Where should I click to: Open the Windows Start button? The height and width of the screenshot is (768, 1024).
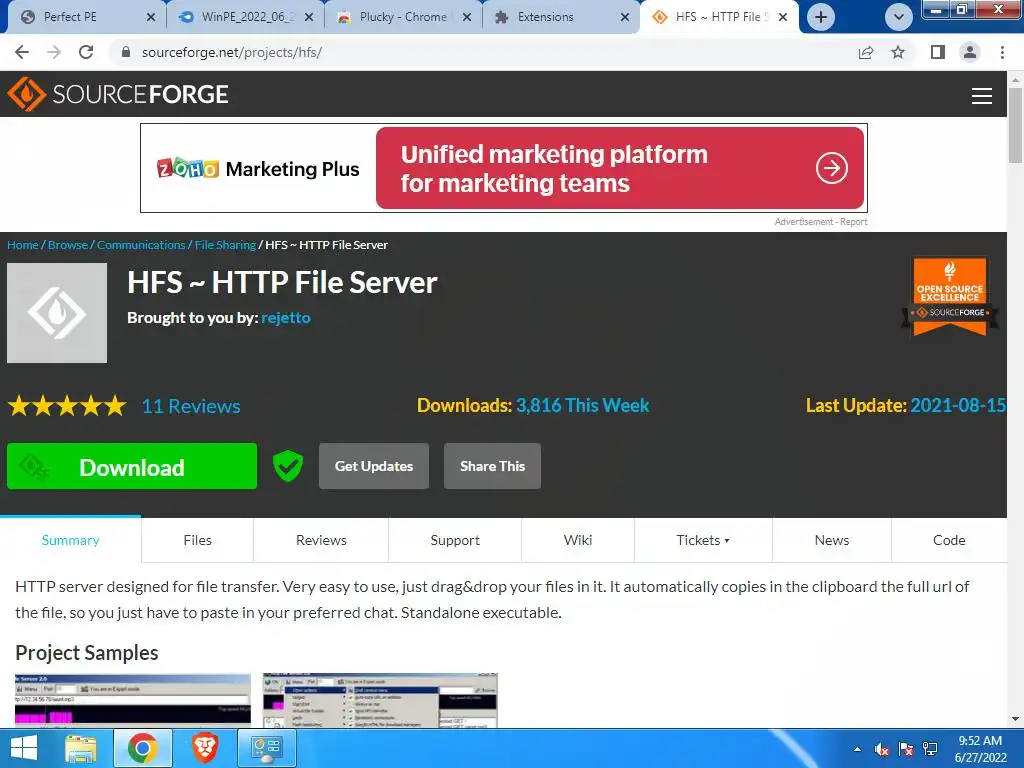pyautogui.click(x=24, y=748)
